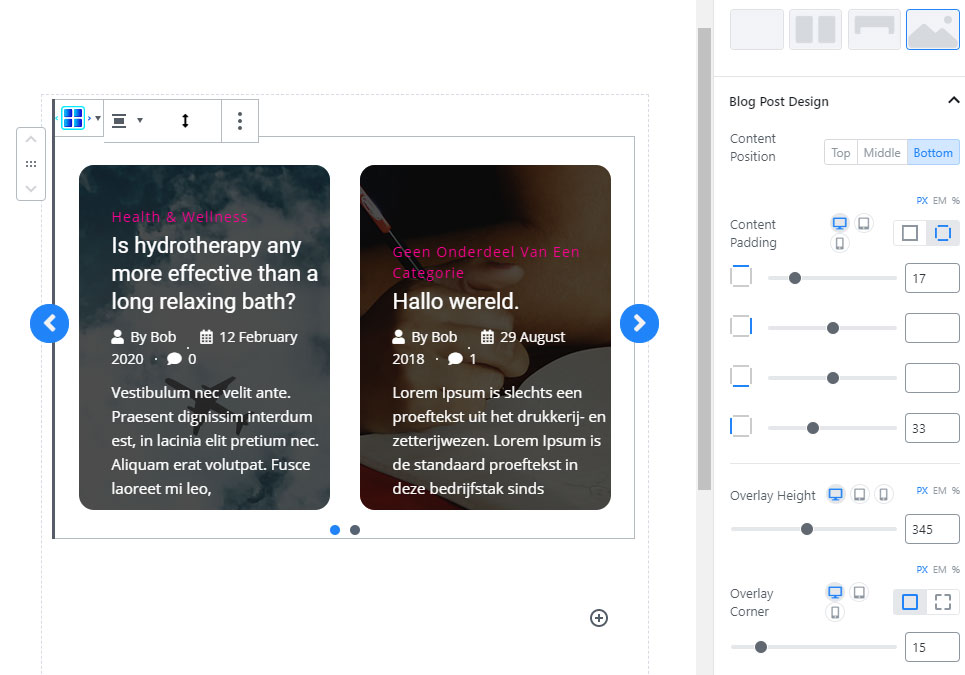
Task: Click the editor vertical scrollbar thumb
Action: (704, 258)
